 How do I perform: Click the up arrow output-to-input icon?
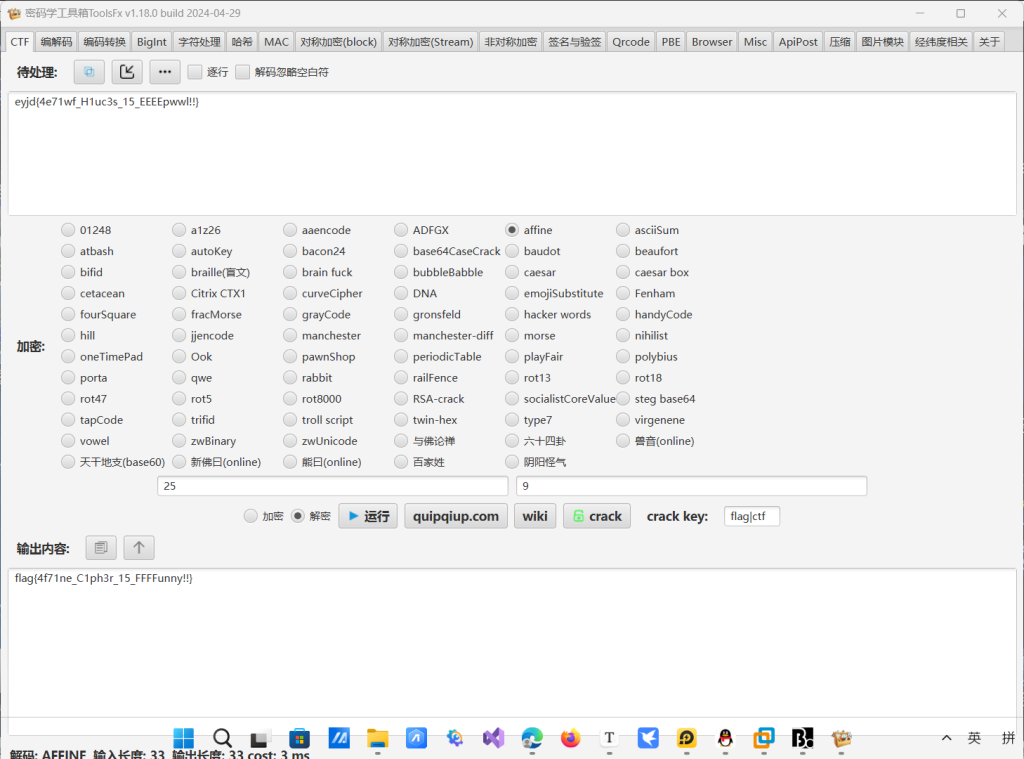pos(139,547)
